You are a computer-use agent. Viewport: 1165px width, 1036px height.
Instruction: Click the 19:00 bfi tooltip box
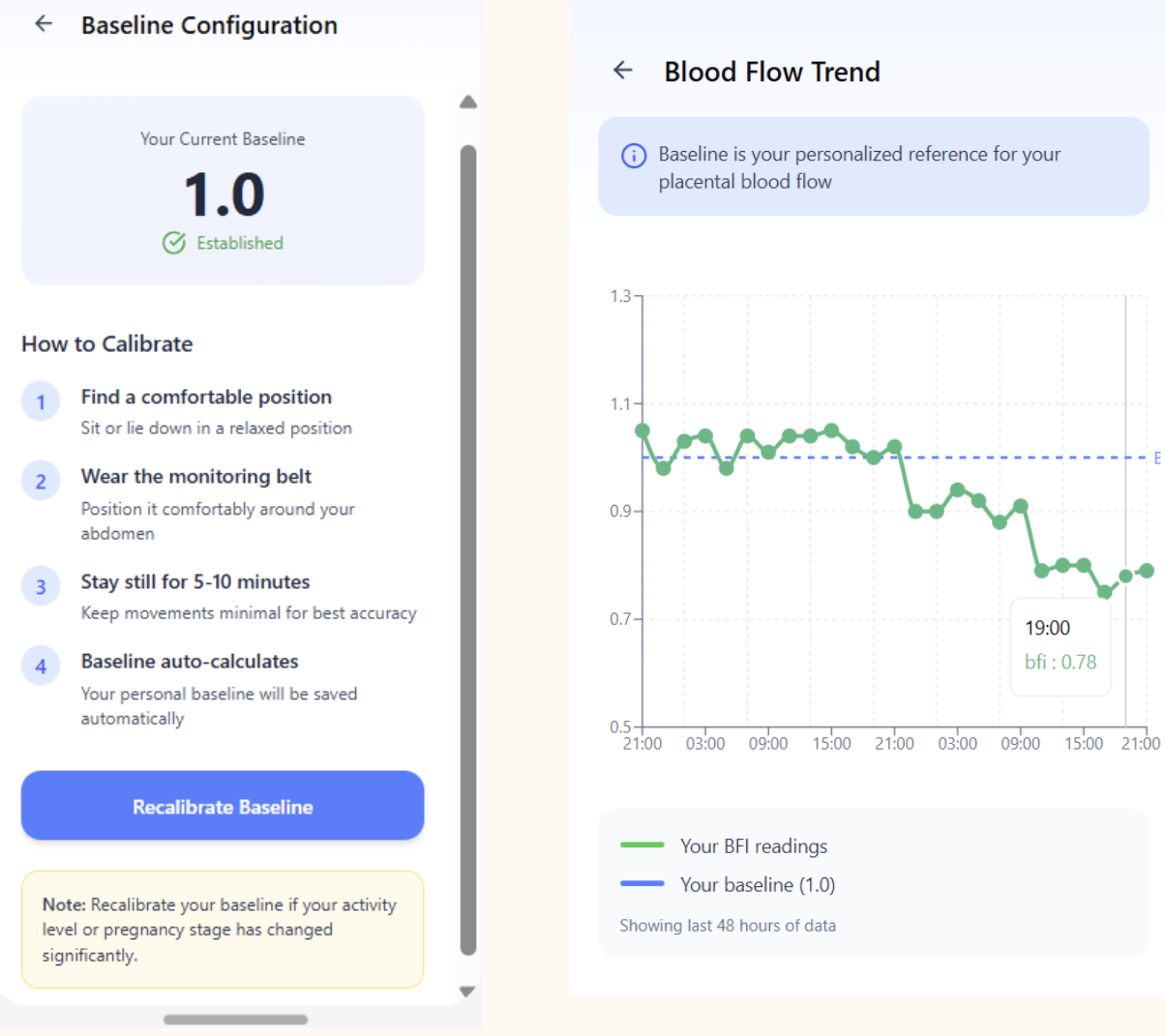point(1060,646)
